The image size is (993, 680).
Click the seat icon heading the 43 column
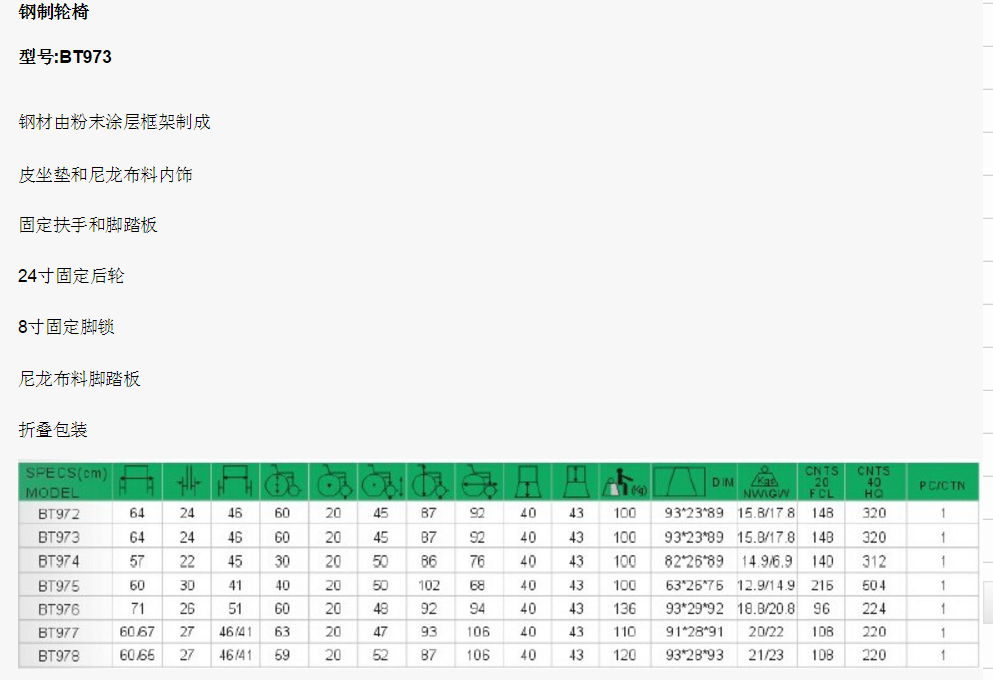575,483
